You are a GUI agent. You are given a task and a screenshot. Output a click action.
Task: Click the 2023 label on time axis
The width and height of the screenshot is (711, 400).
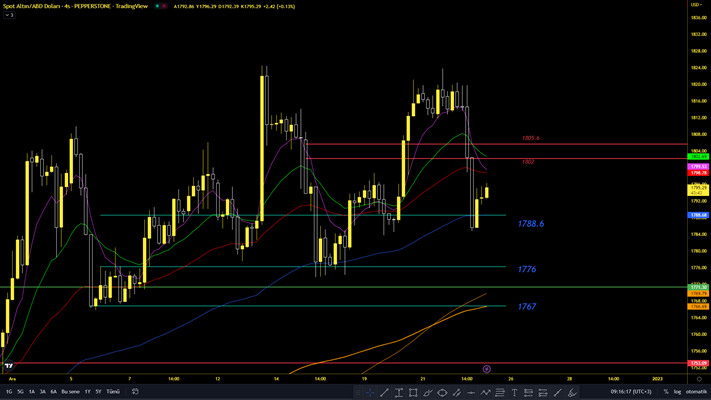click(657, 379)
